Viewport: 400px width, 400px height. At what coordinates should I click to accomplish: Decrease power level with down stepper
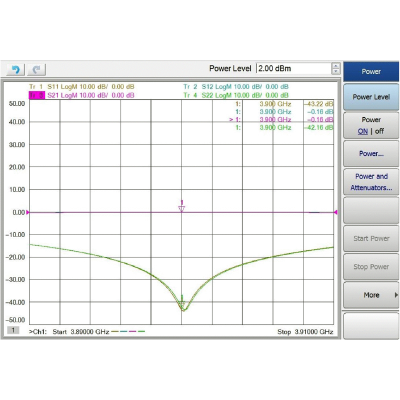click(x=336, y=71)
